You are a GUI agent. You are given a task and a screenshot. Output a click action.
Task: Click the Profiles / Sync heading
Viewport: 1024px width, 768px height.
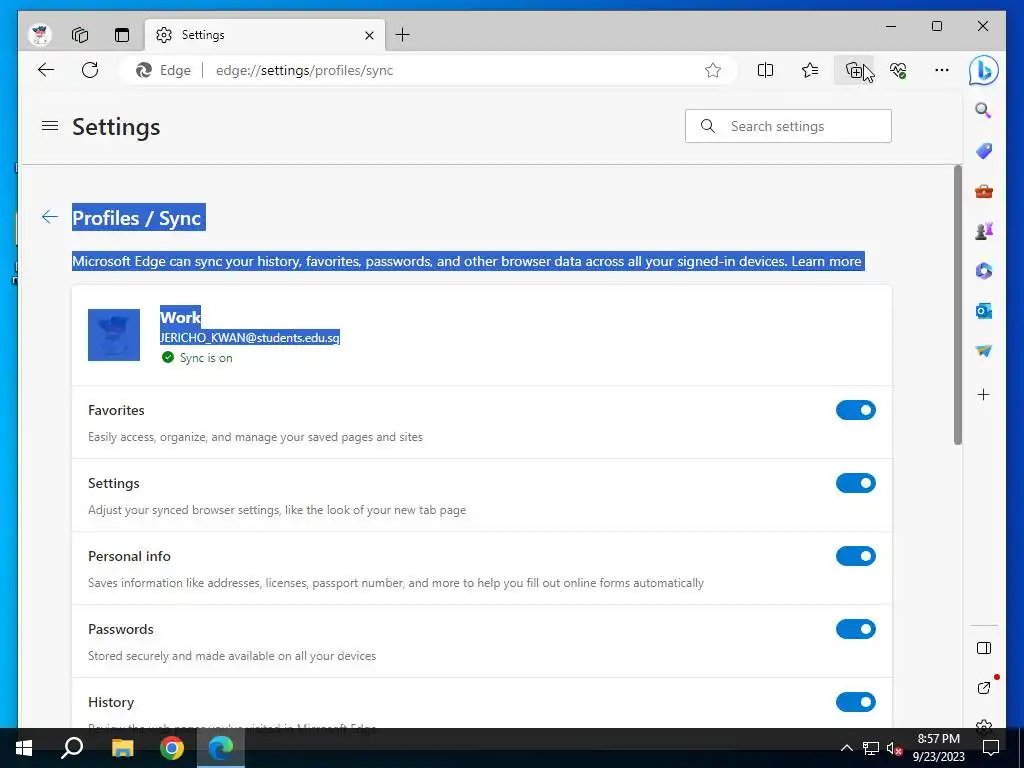[137, 217]
